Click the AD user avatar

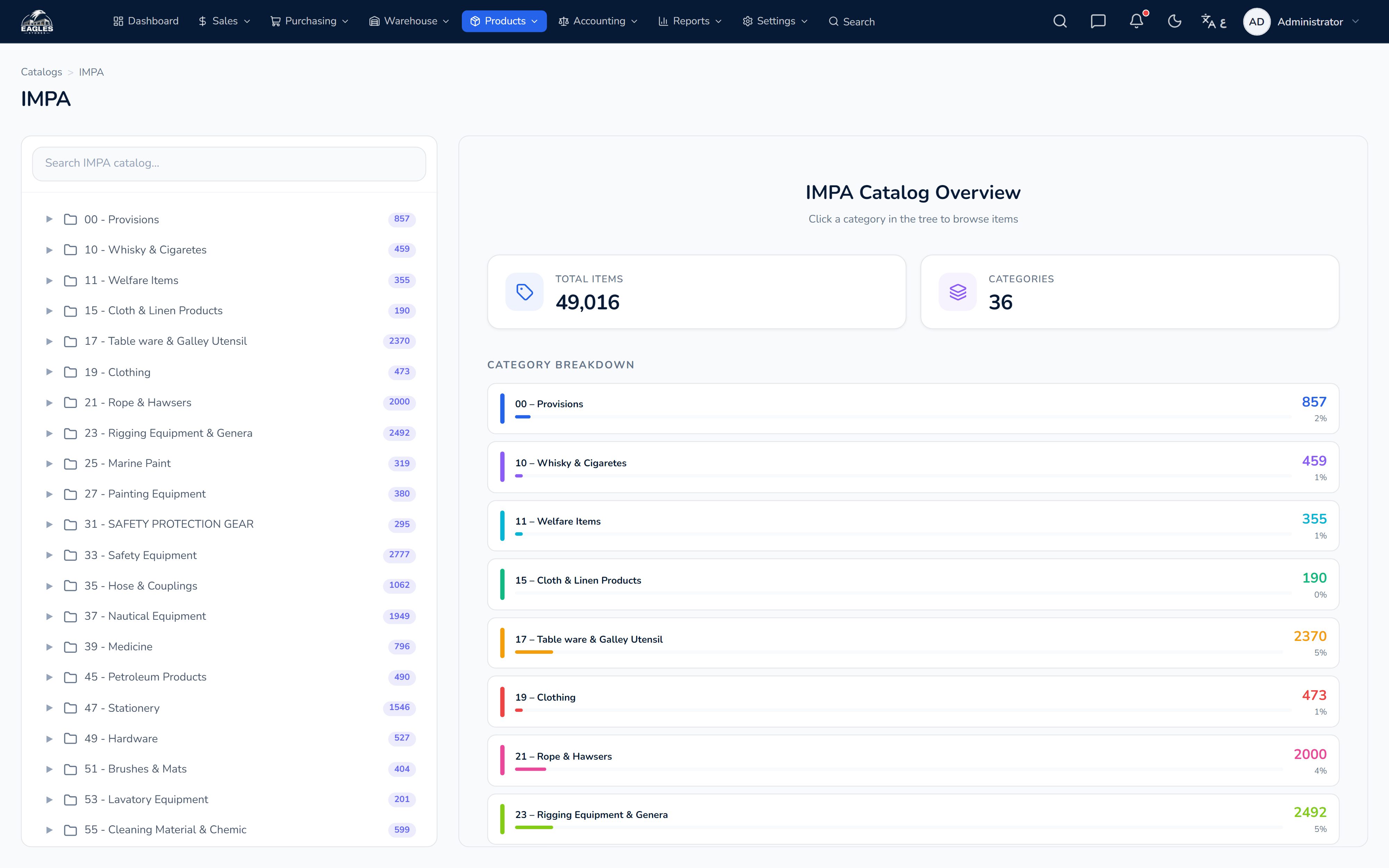pyautogui.click(x=1256, y=22)
